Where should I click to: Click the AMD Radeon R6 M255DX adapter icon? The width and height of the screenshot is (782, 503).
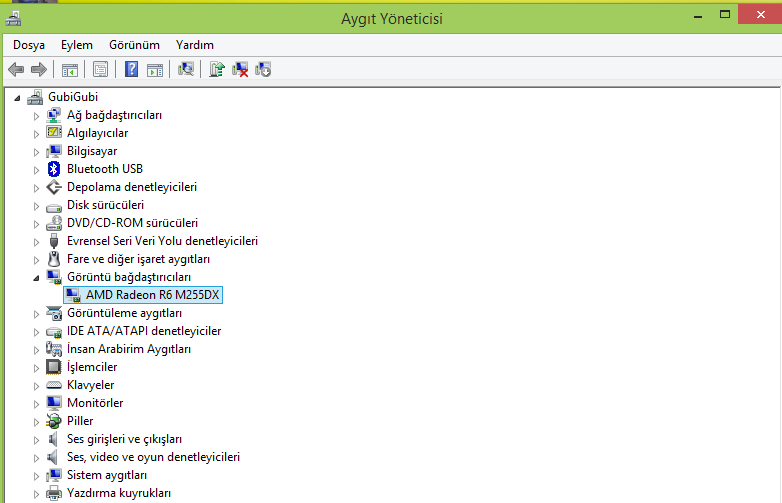(73, 295)
